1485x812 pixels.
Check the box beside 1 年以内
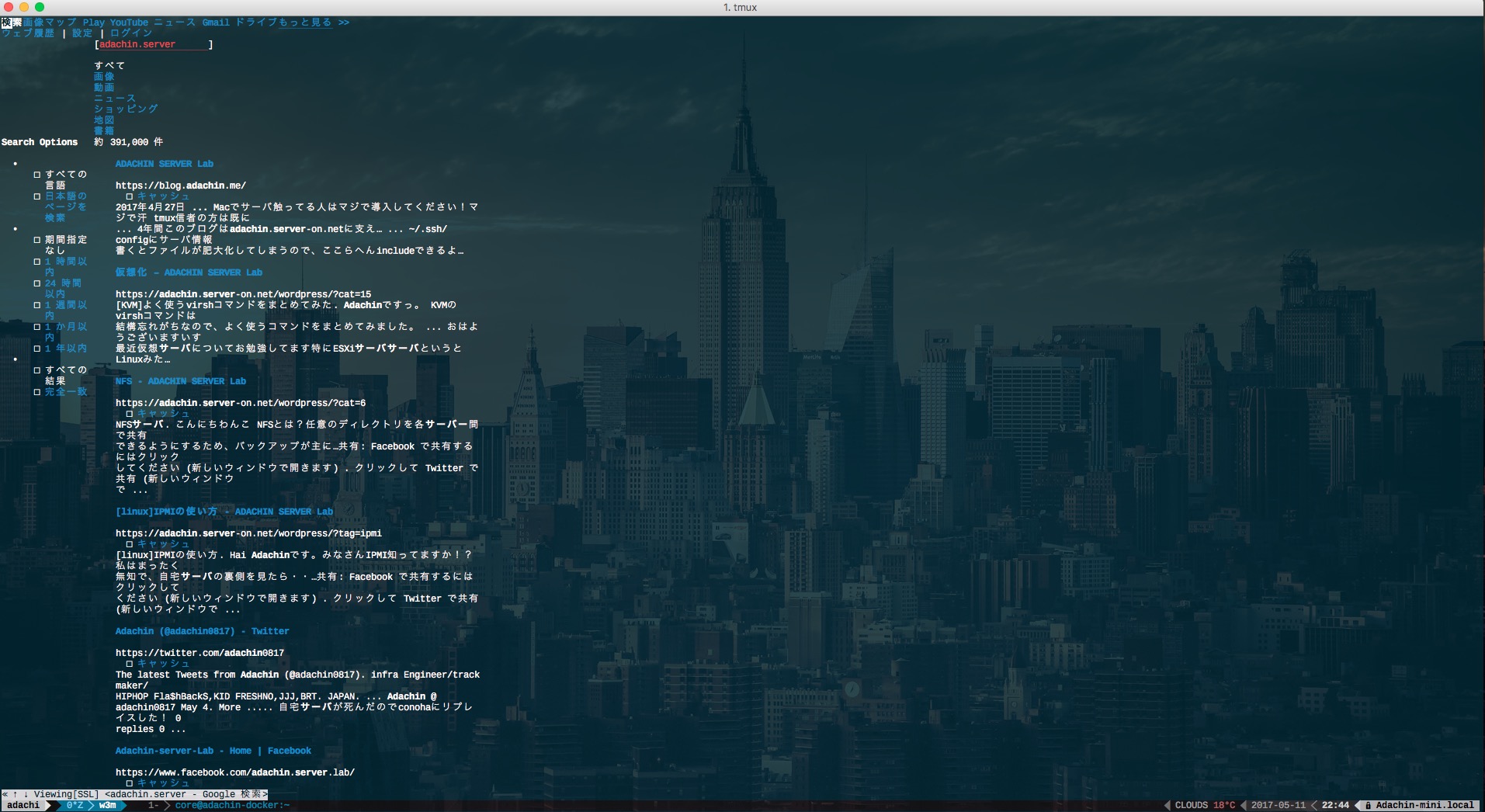coord(36,349)
